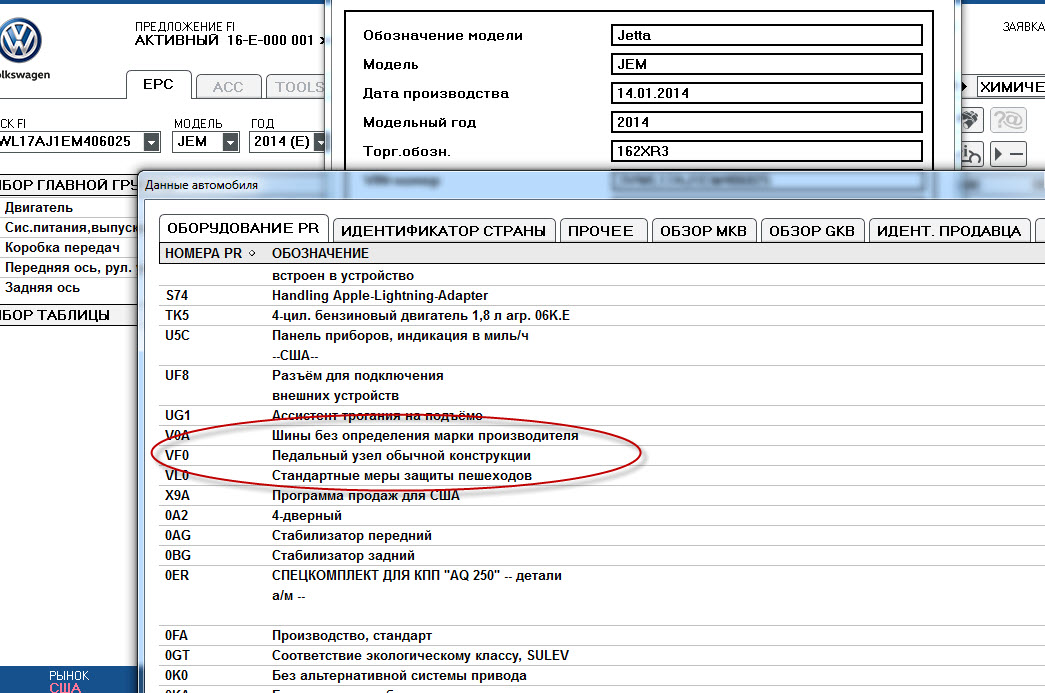1045x693 pixels.
Task: Click the встроен в устройство text line
Action: coord(343,275)
